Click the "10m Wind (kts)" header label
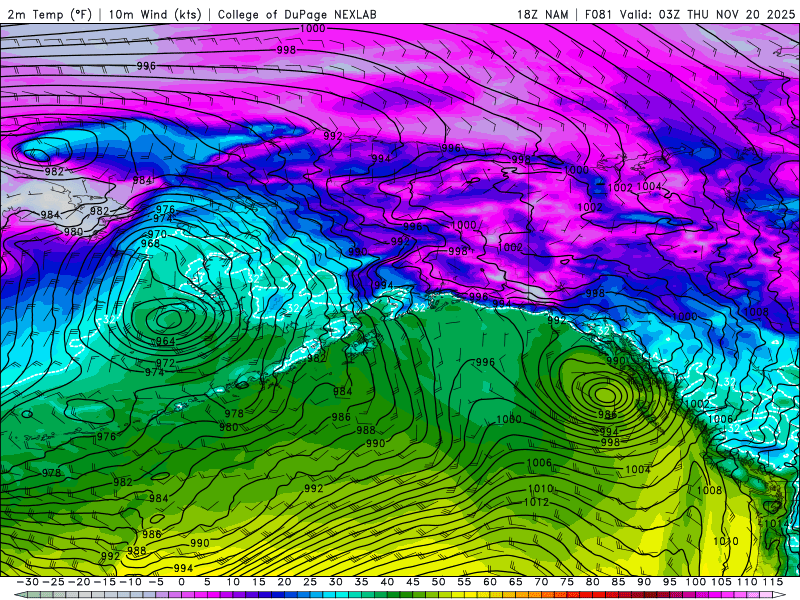The width and height of the screenshot is (800, 600). click(x=155, y=14)
